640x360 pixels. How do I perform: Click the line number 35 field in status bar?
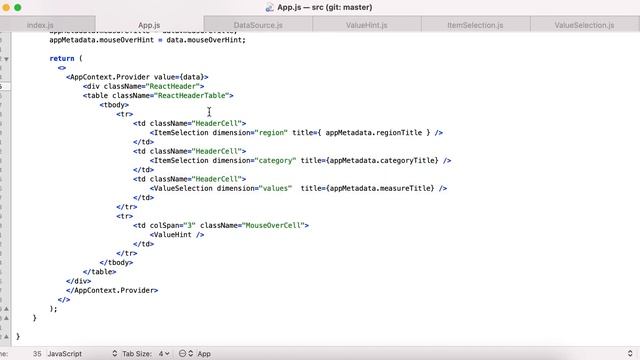point(37,353)
